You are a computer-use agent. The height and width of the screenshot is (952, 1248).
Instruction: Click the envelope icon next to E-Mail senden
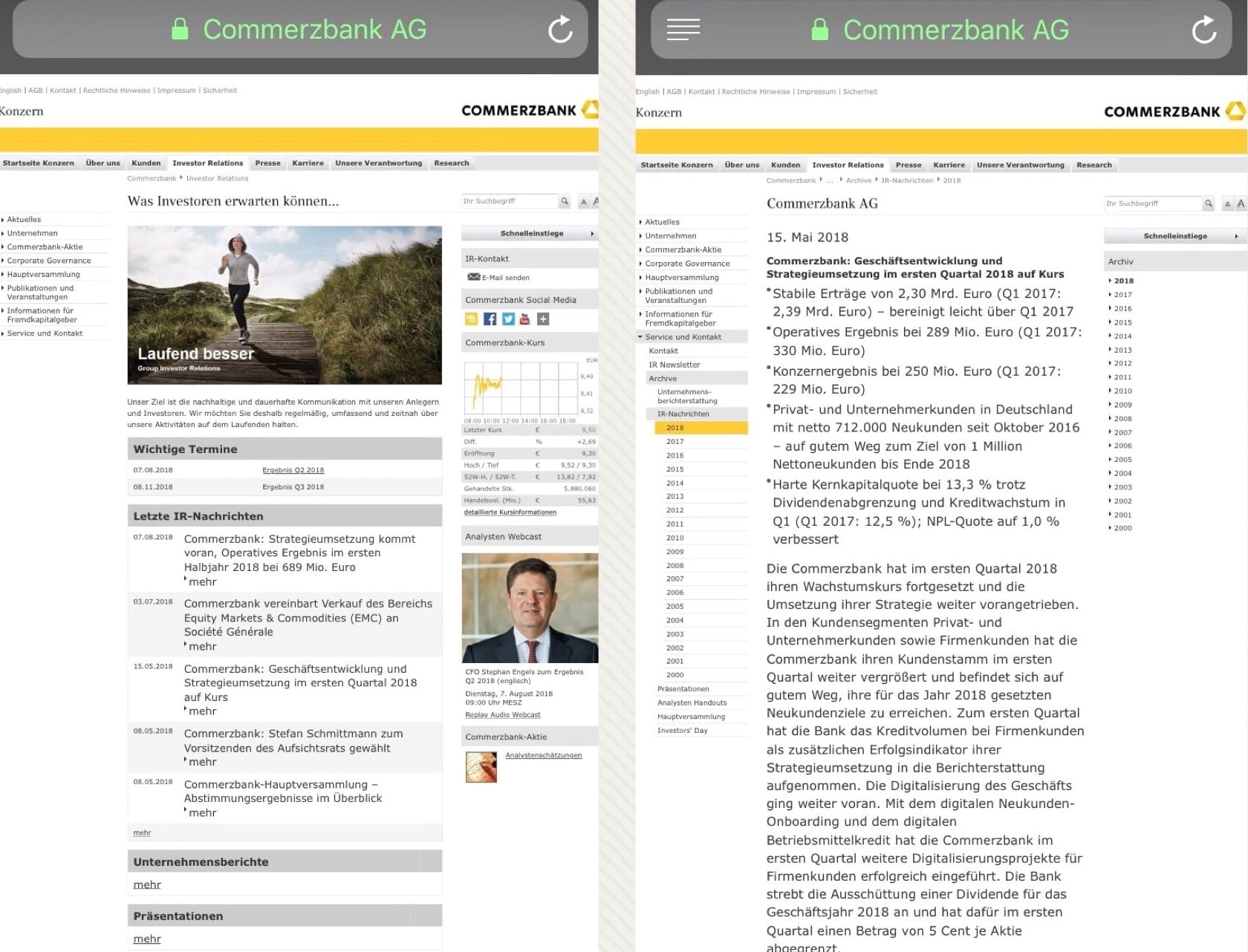pyautogui.click(x=473, y=277)
